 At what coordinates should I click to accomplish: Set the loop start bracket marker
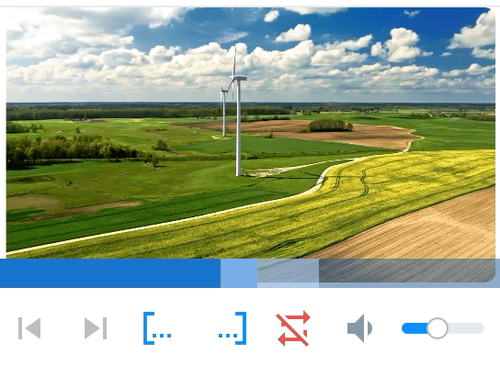coord(157,328)
